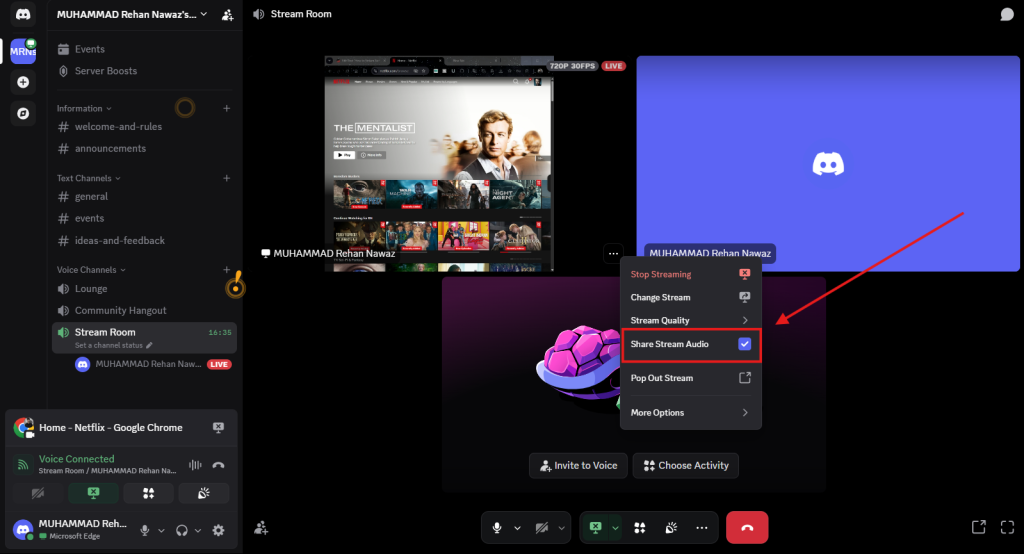Viewport: 1024px width, 554px height.
Task: Choose Change Stream in context menu
Action: point(690,297)
